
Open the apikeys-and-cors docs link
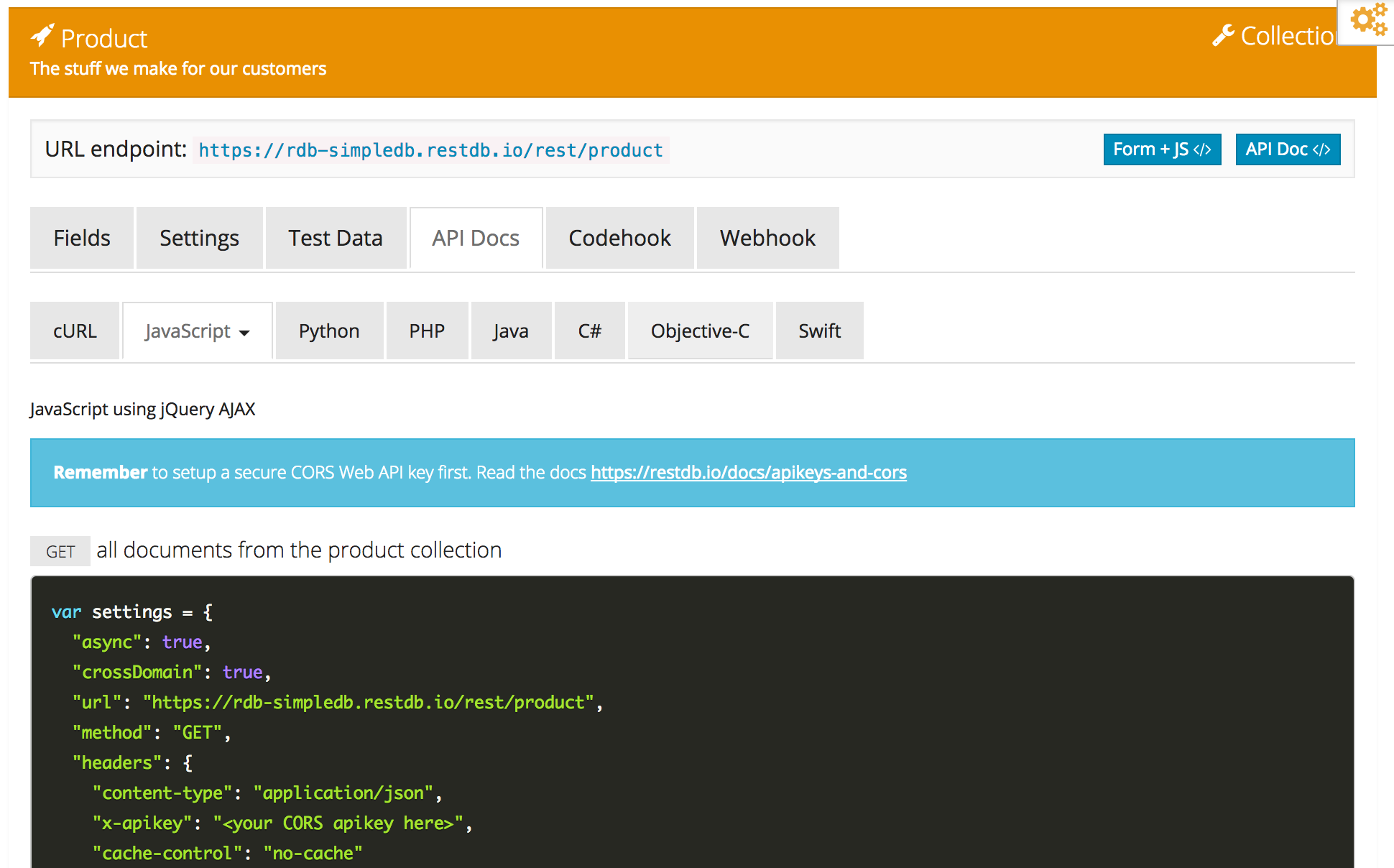(748, 473)
